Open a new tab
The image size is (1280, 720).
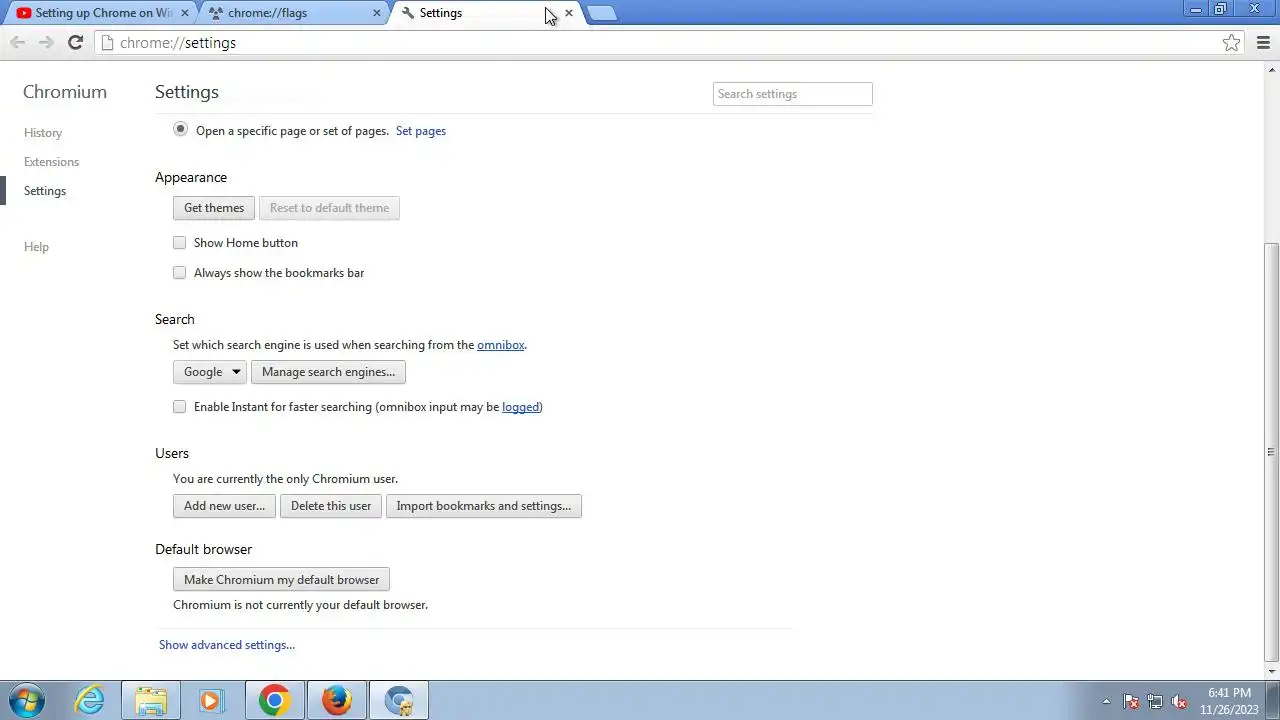pyautogui.click(x=601, y=13)
